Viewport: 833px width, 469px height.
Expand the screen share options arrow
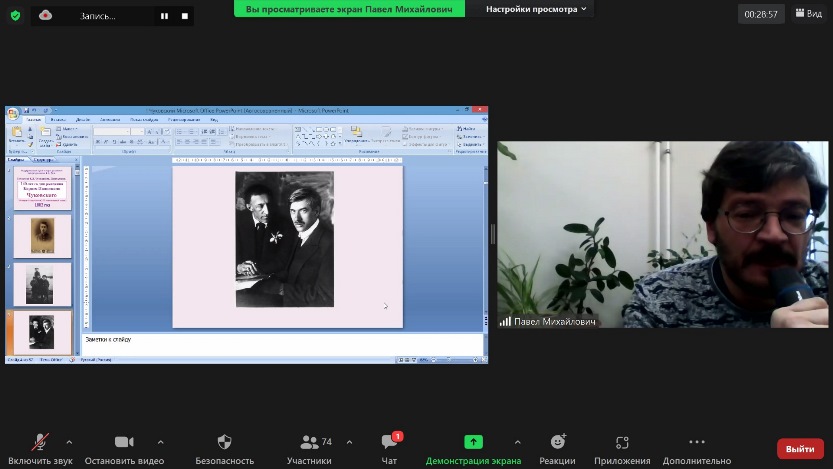pyautogui.click(x=517, y=442)
